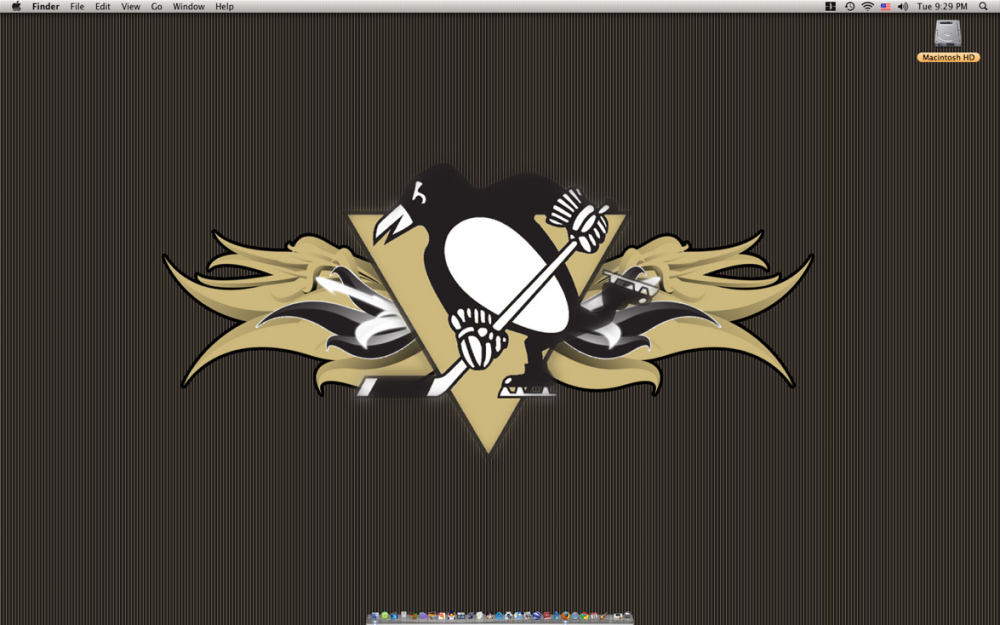Click the clock showing Tue 9:29 PM
This screenshot has width=1000, height=625.
(x=942, y=6)
